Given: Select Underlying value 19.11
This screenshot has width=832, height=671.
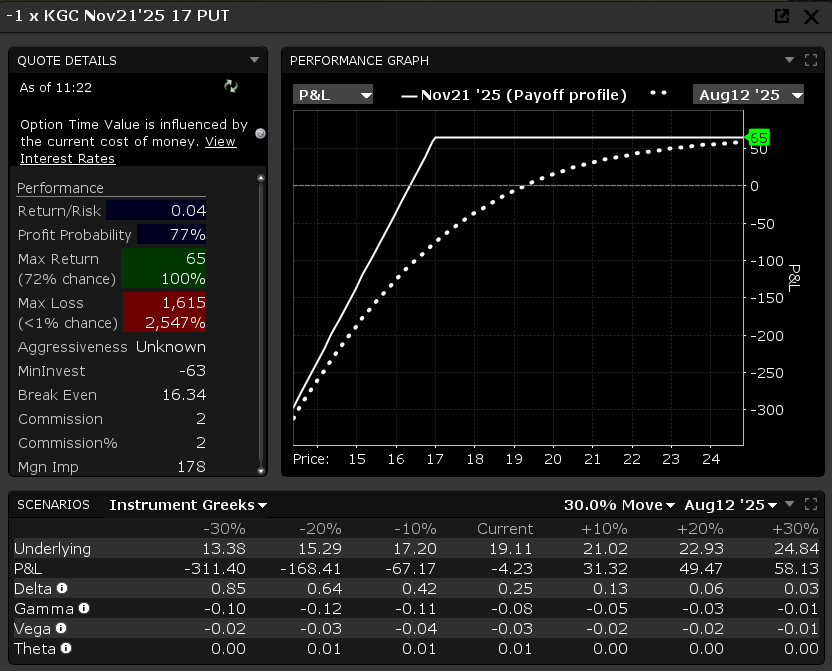Looking at the screenshot, I should pyautogui.click(x=510, y=548).
